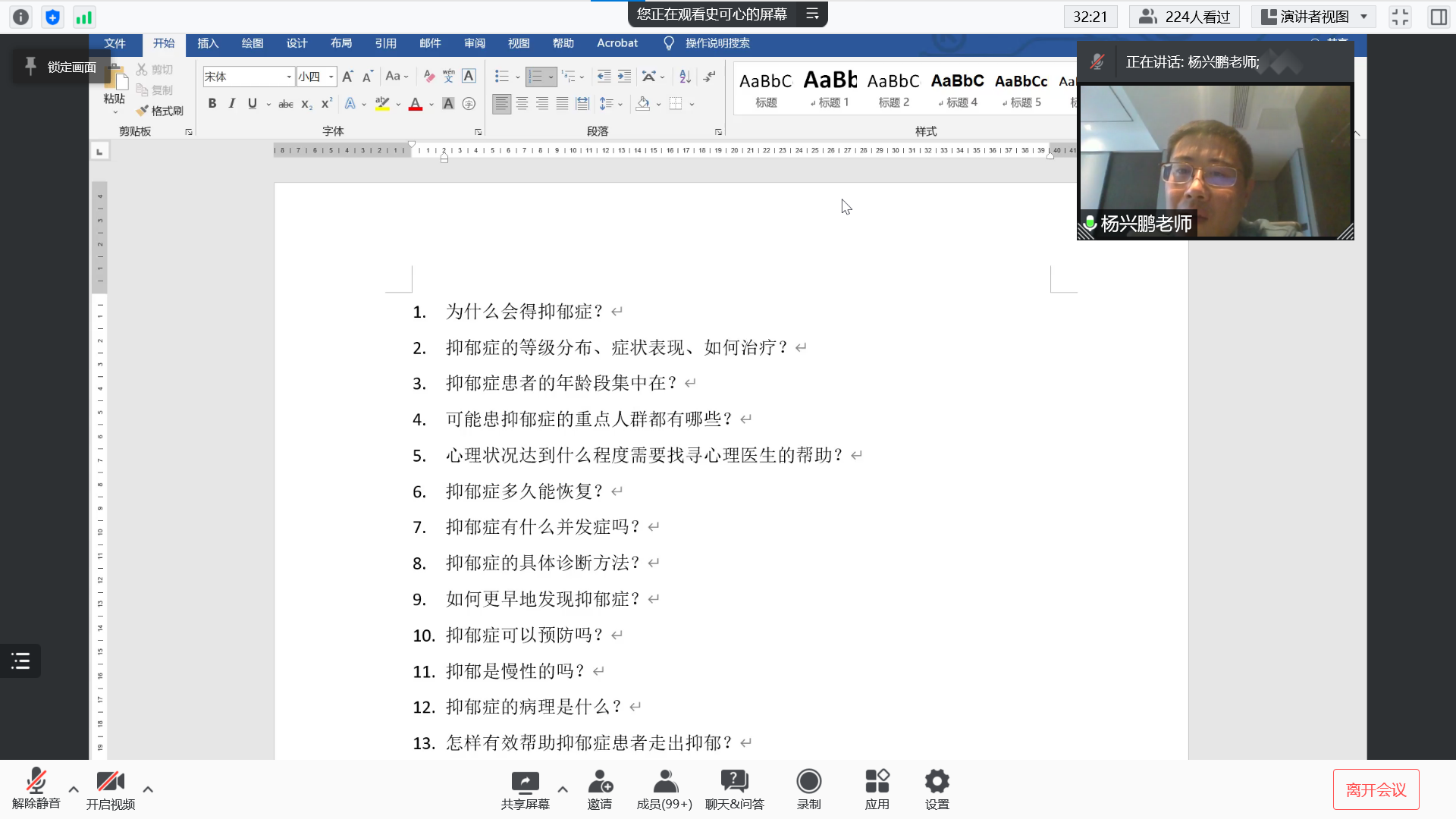This screenshot has height=819, width=1456.
Task: Open meeting settings gear
Action: pos(937,782)
